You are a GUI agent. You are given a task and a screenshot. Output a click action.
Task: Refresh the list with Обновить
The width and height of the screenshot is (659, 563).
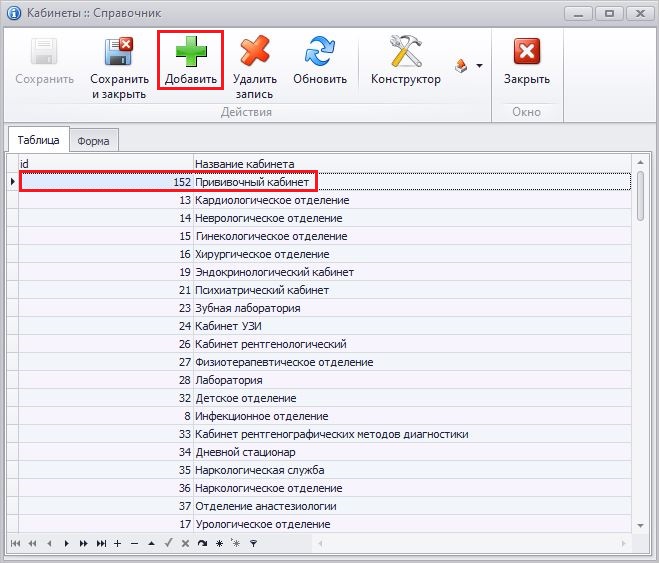pos(320,54)
